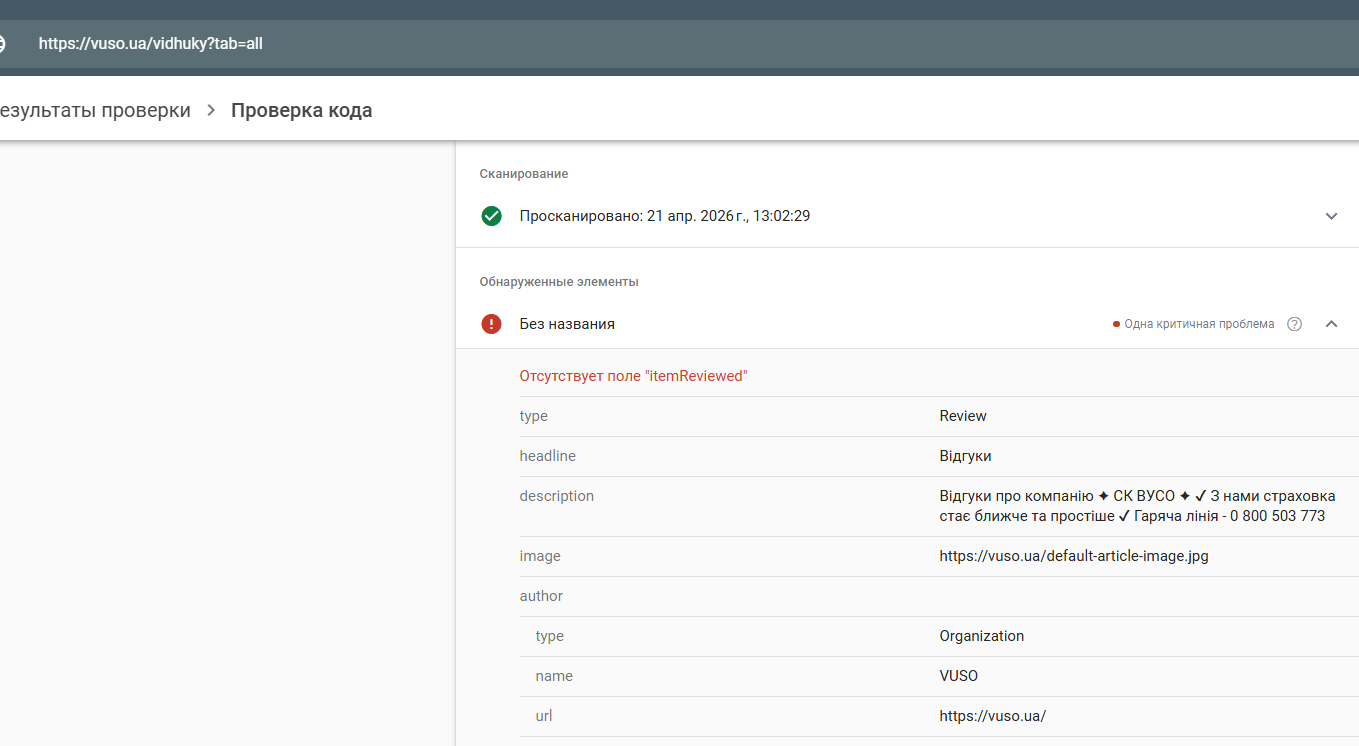Click the red error icon beside Без названия
This screenshot has width=1359, height=746.
pos(491,324)
